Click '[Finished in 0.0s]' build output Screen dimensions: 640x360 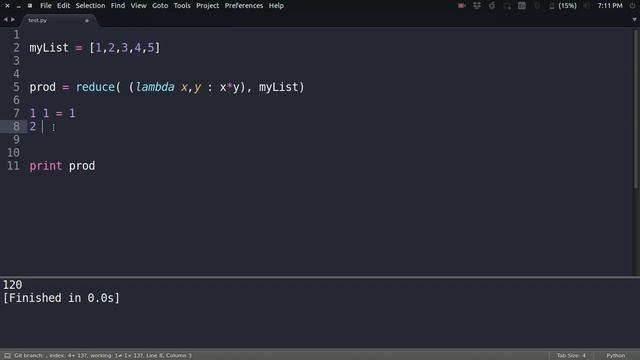point(61,298)
